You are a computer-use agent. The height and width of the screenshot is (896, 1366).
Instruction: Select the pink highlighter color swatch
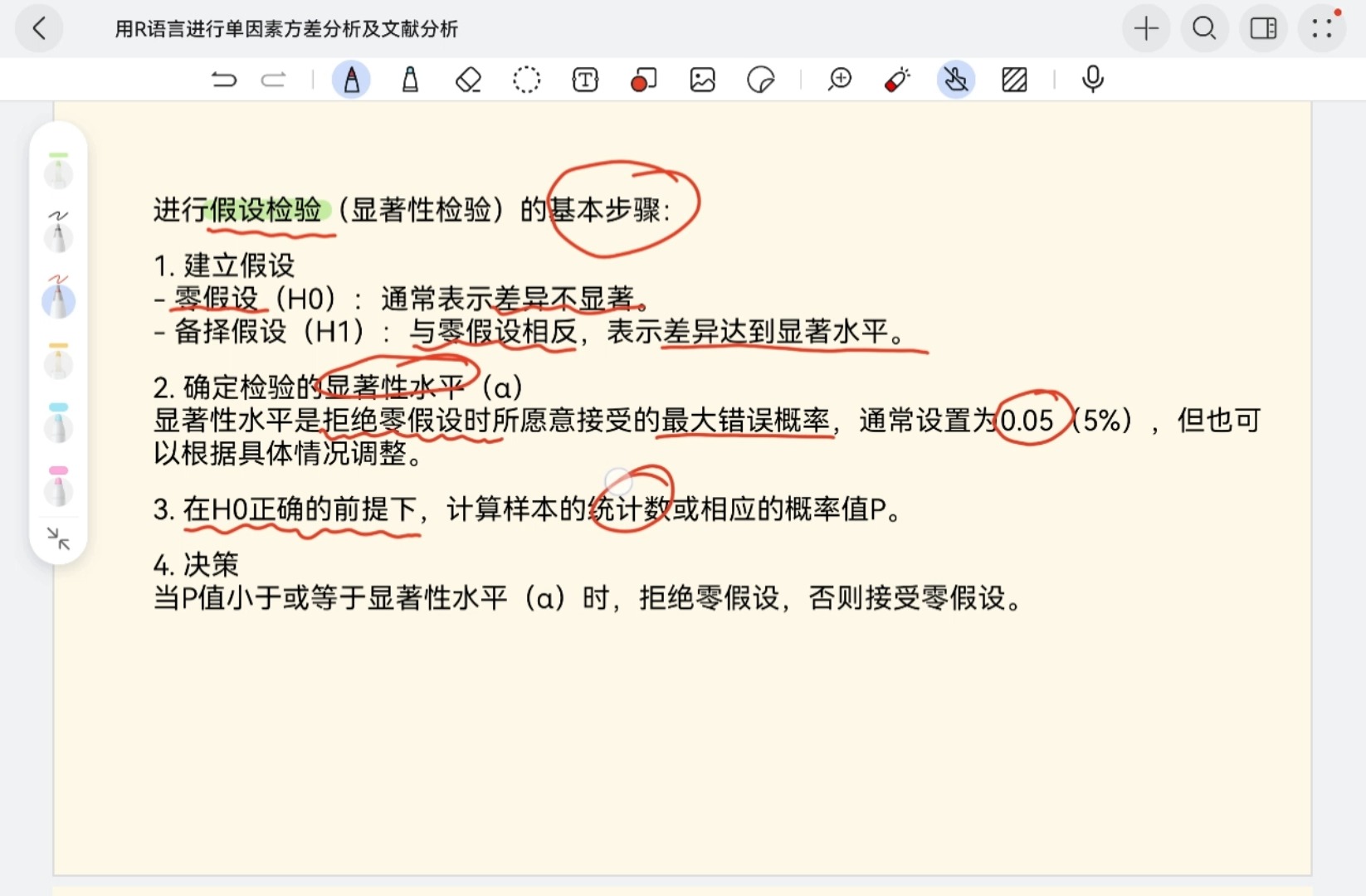click(58, 489)
